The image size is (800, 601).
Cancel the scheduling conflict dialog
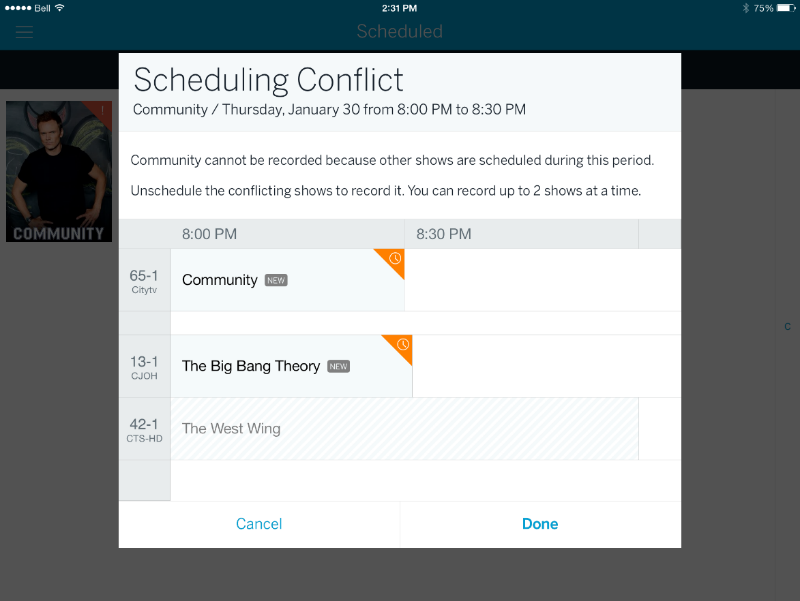pyautogui.click(x=259, y=524)
